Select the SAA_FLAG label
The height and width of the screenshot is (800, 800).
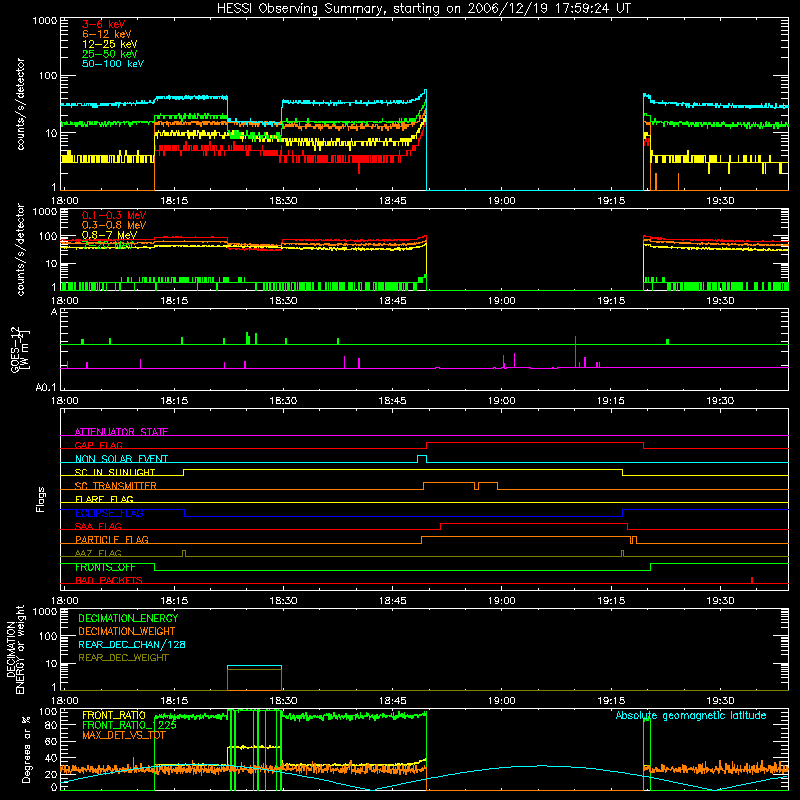(x=98, y=526)
